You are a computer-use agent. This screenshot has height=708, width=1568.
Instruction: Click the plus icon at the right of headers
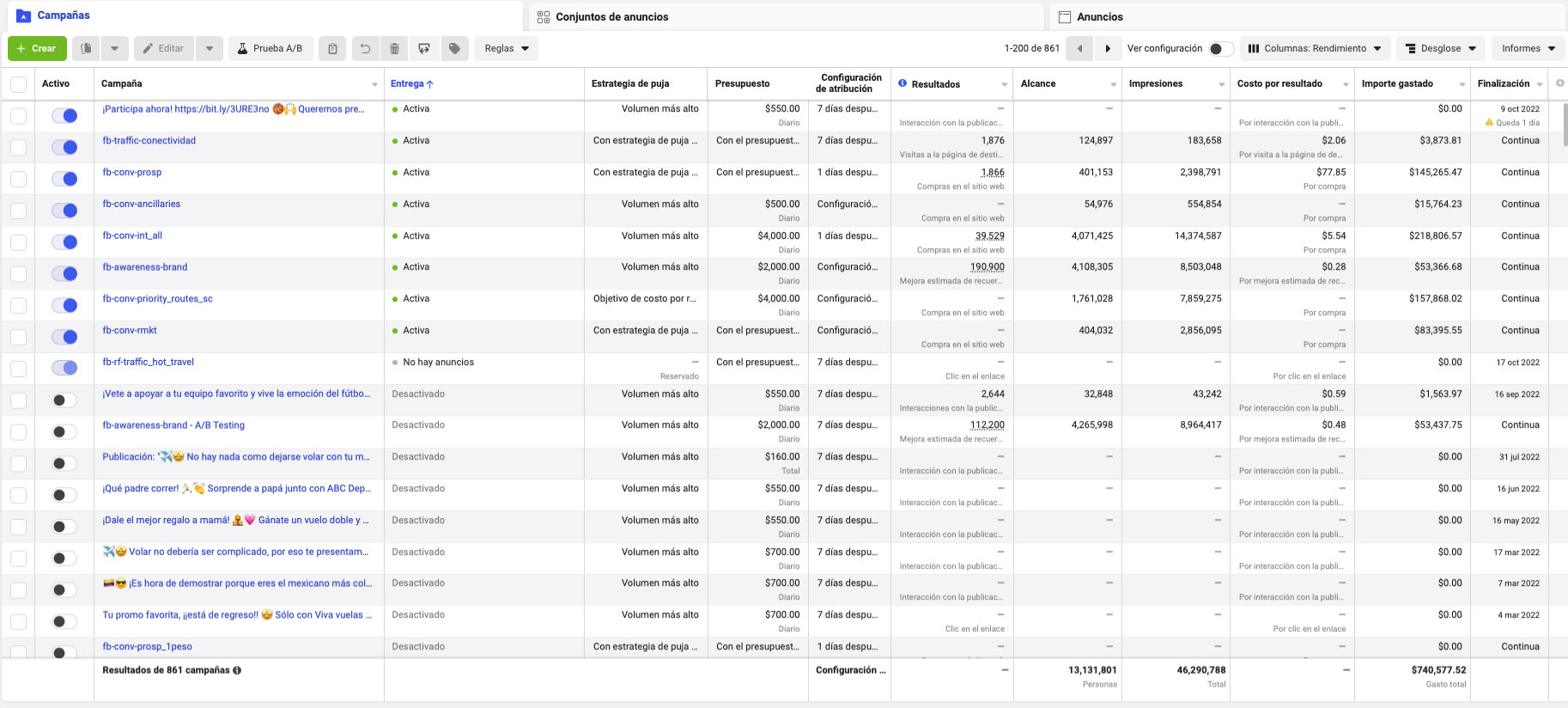coord(1559,83)
